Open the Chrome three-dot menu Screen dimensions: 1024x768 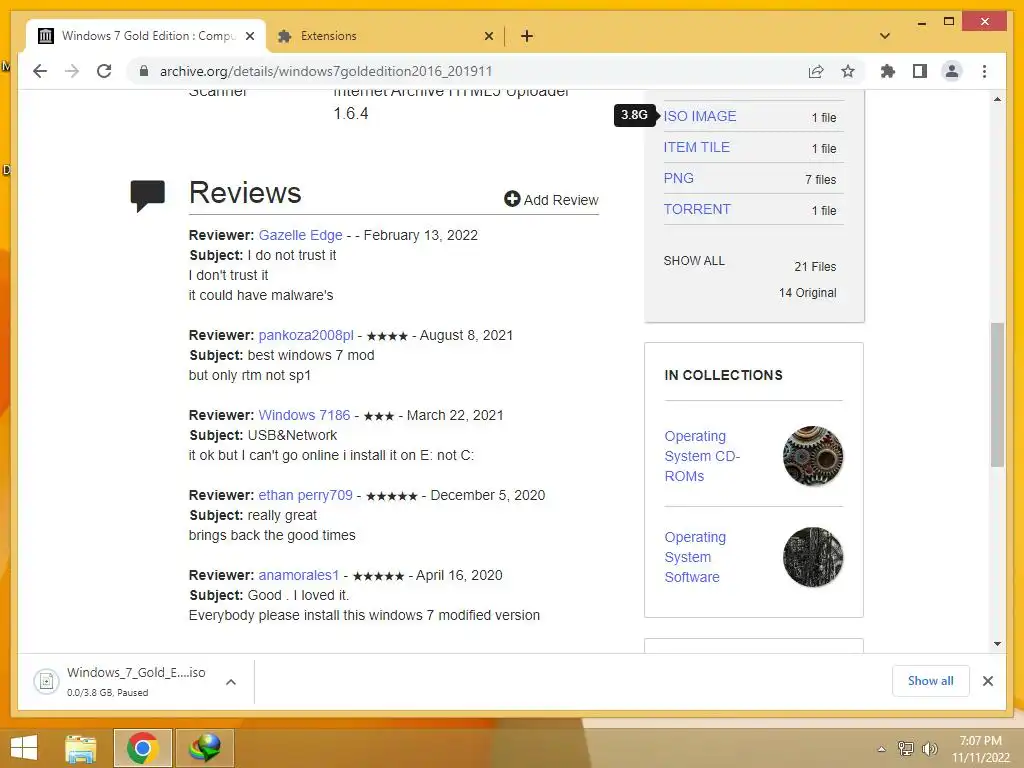point(984,71)
